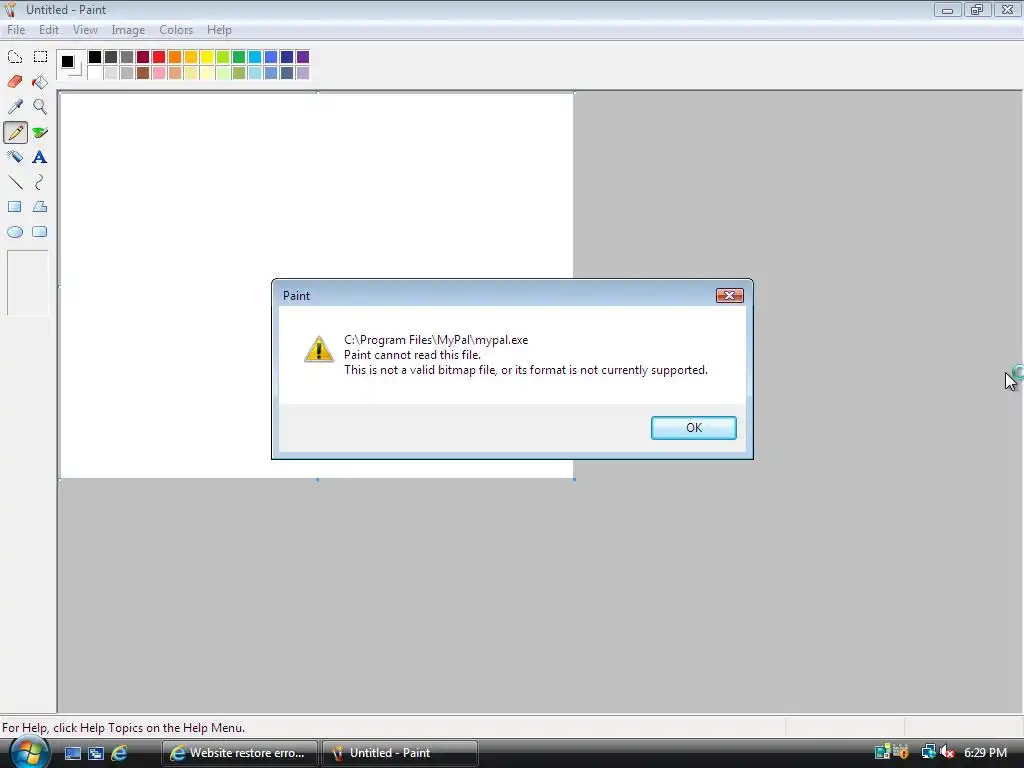
Task: Click the security alert shield tray icon
Action: click(x=903, y=752)
